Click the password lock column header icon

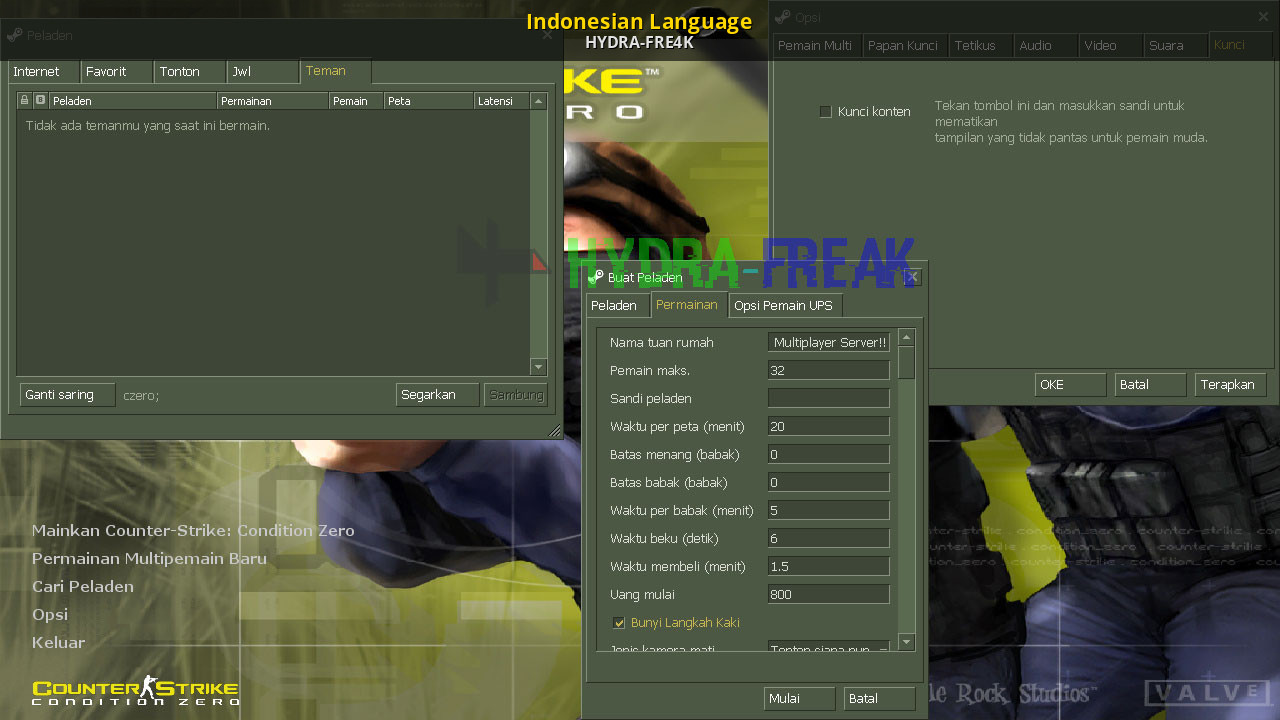[x=24, y=100]
